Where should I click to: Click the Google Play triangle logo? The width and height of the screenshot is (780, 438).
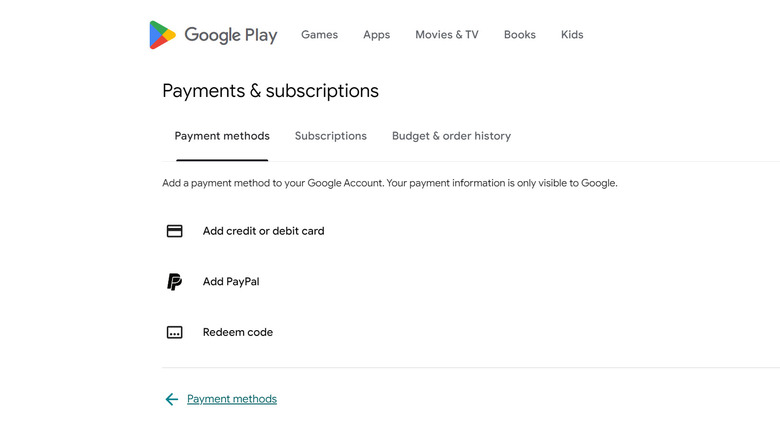pos(163,35)
